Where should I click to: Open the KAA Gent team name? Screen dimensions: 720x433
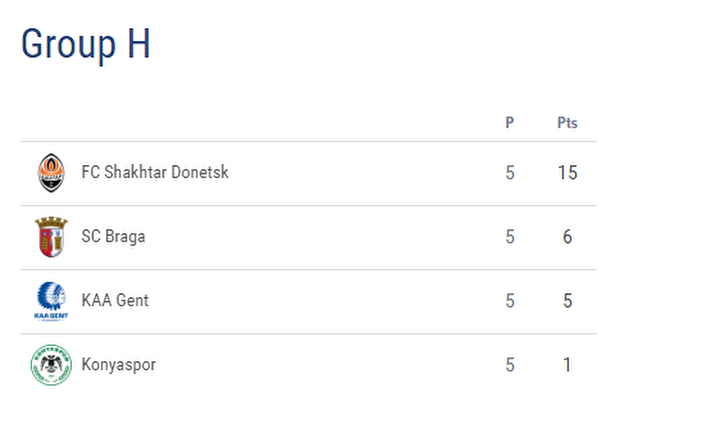pos(115,300)
